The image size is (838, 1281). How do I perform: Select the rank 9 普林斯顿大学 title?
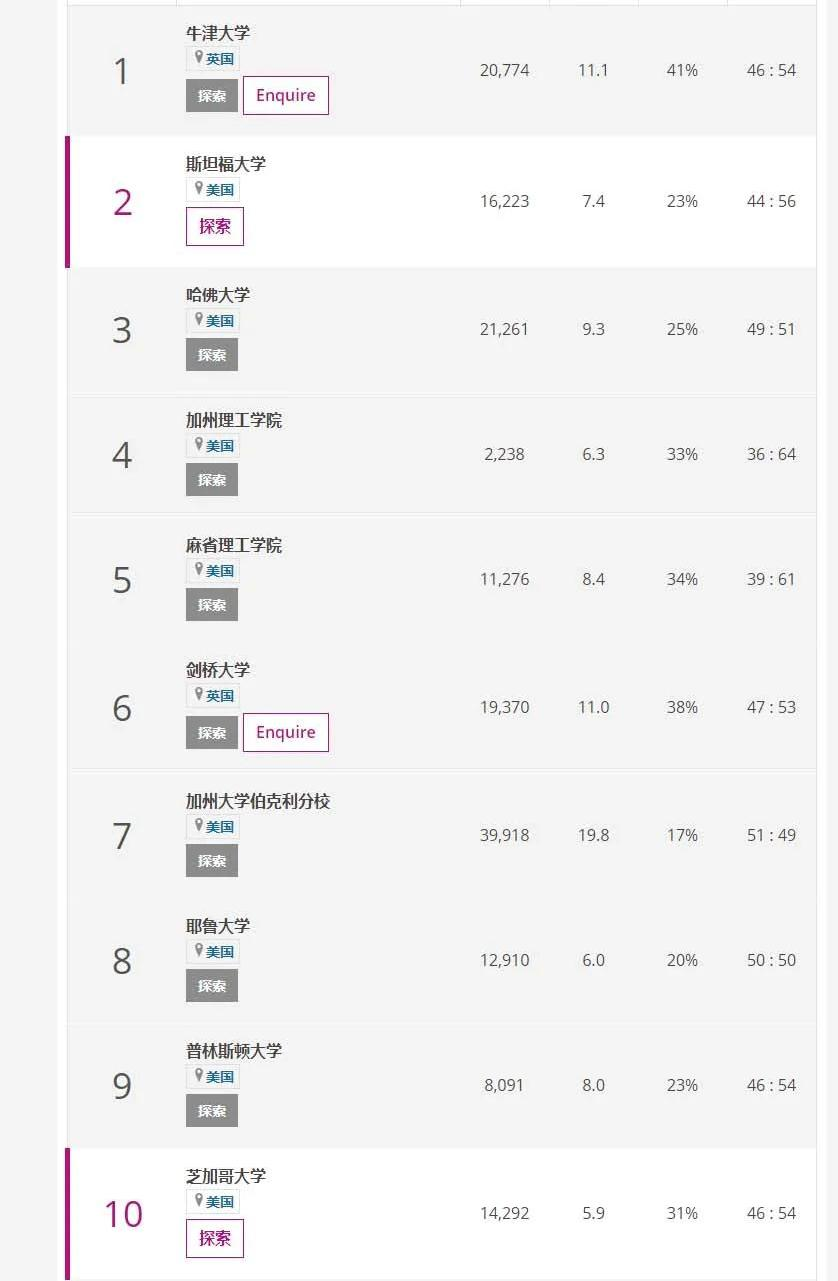pos(234,1052)
